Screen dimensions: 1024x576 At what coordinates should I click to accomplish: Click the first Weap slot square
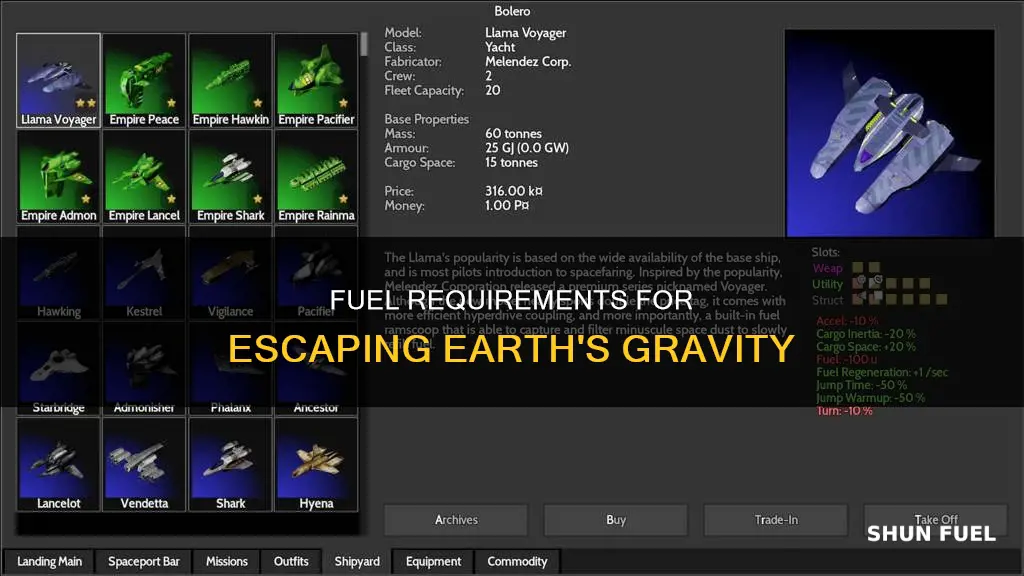(857, 267)
